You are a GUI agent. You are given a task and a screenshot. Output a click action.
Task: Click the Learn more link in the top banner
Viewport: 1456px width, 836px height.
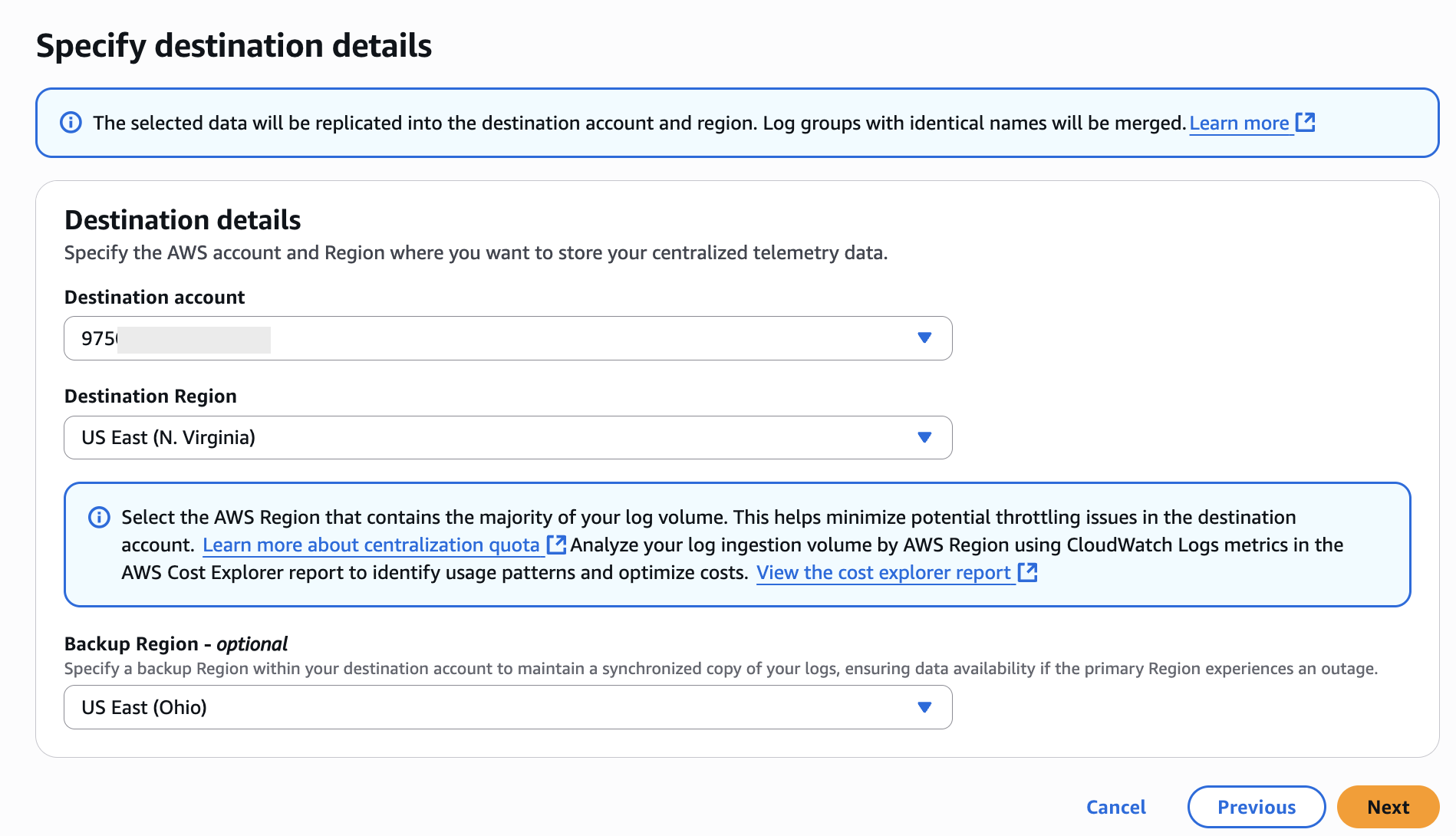1239,123
